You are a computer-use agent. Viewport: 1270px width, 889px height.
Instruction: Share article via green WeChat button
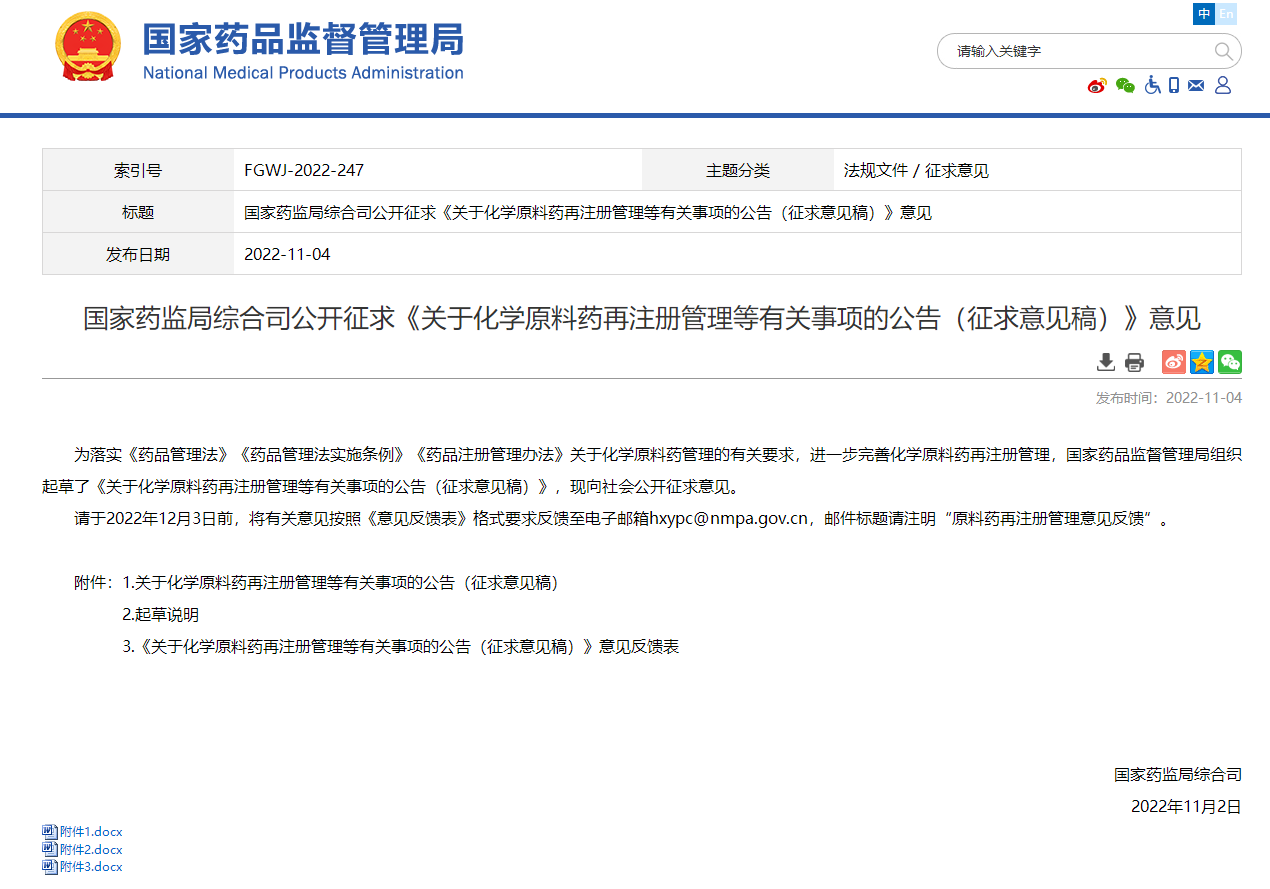(1229, 362)
